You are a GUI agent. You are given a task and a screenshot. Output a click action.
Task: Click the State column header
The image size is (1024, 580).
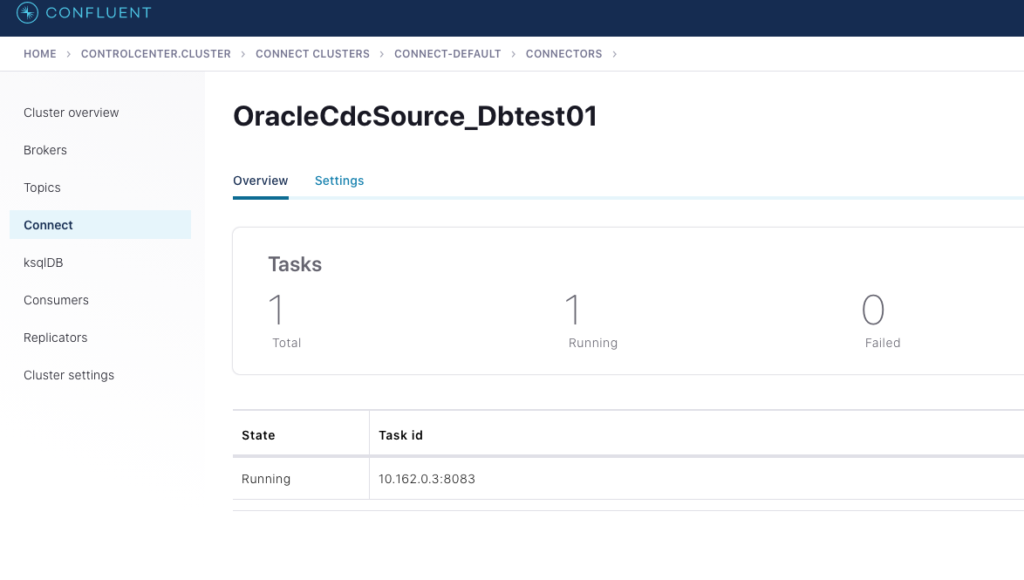click(258, 436)
